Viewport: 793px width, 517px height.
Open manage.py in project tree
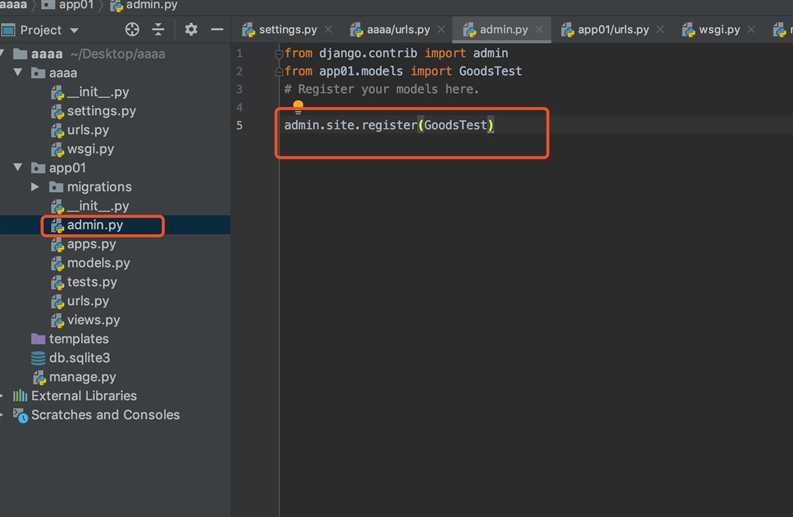(82, 377)
